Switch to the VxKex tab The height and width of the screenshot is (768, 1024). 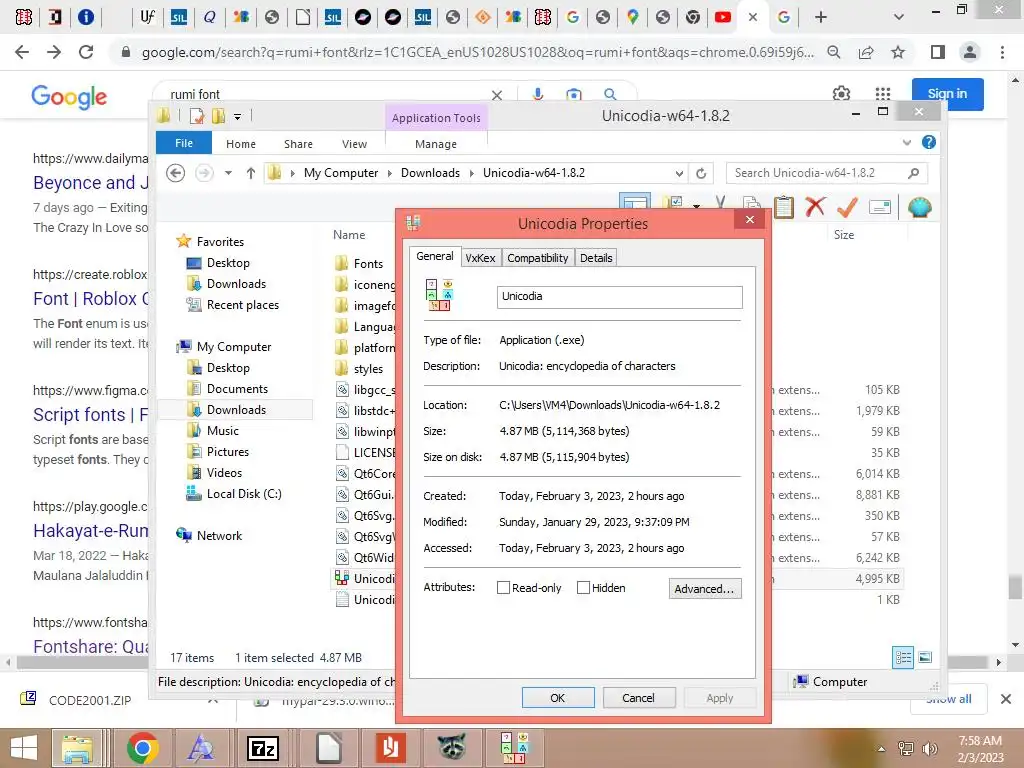pyautogui.click(x=480, y=258)
